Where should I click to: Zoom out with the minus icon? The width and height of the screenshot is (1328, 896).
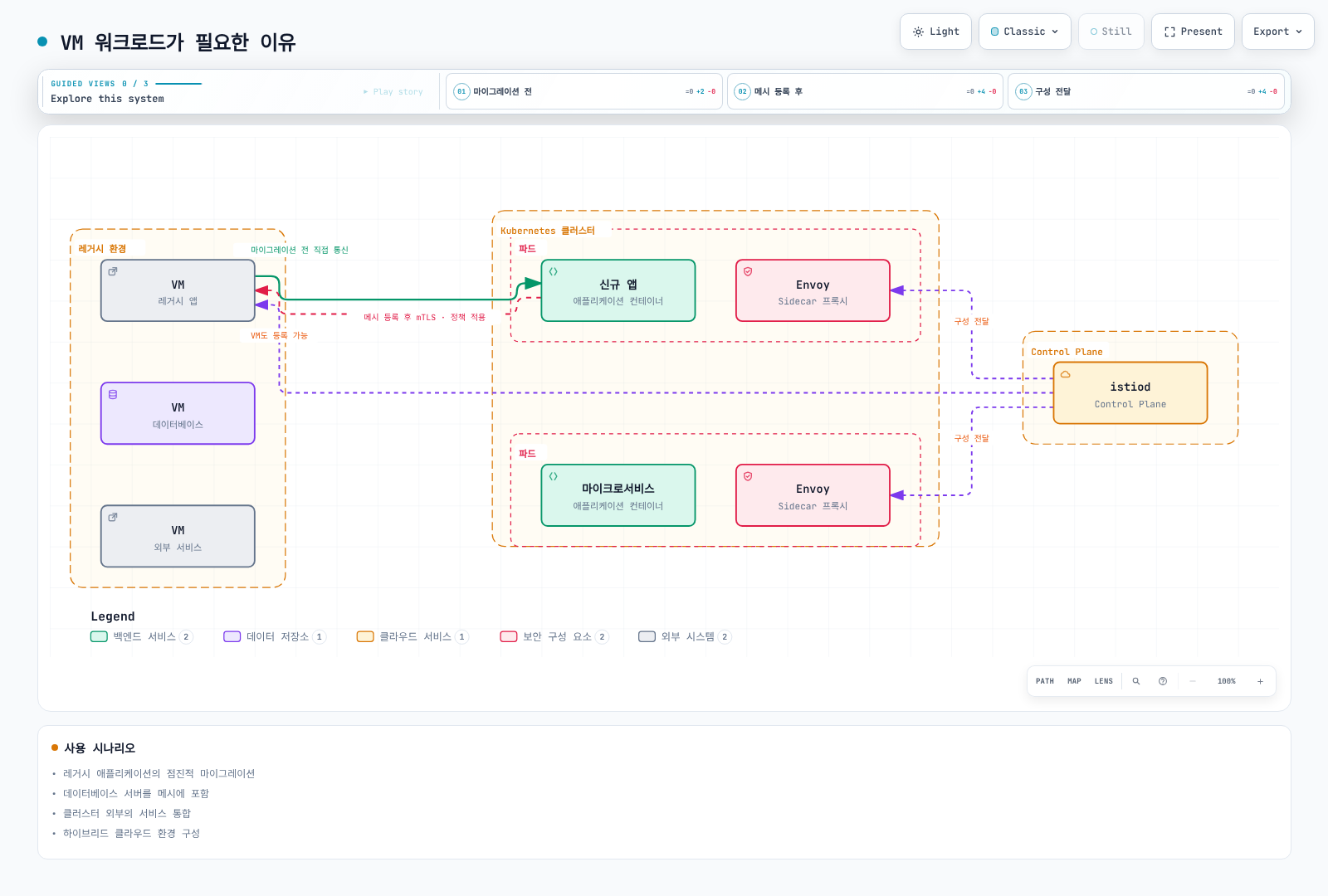pyautogui.click(x=1193, y=681)
